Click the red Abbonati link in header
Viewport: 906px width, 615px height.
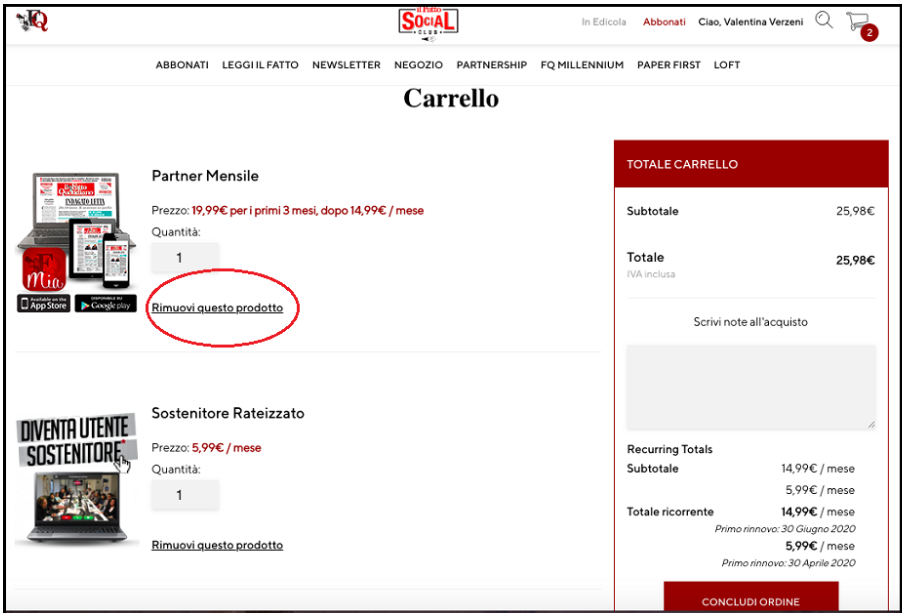[x=664, y=22]
